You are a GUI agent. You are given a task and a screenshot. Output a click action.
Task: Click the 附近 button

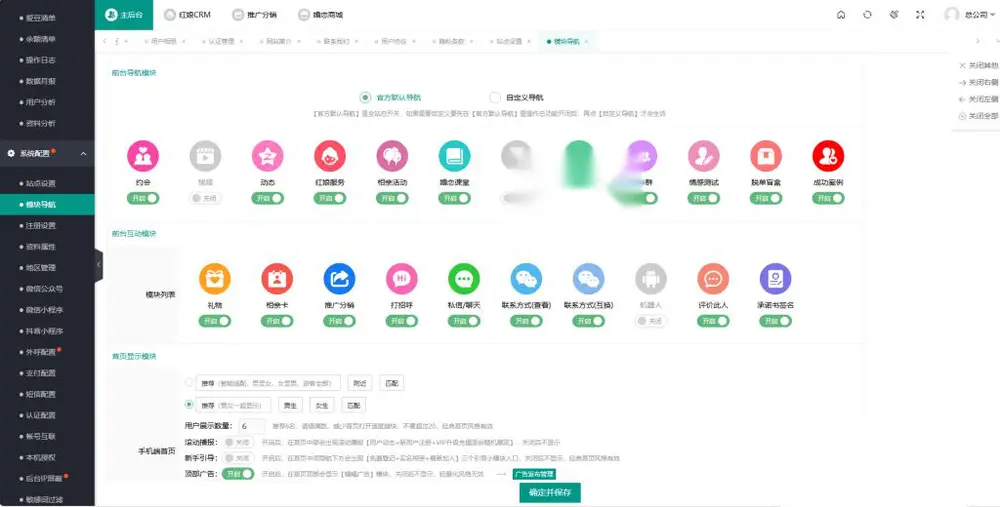pyautogui.click(x=360, y=383)
